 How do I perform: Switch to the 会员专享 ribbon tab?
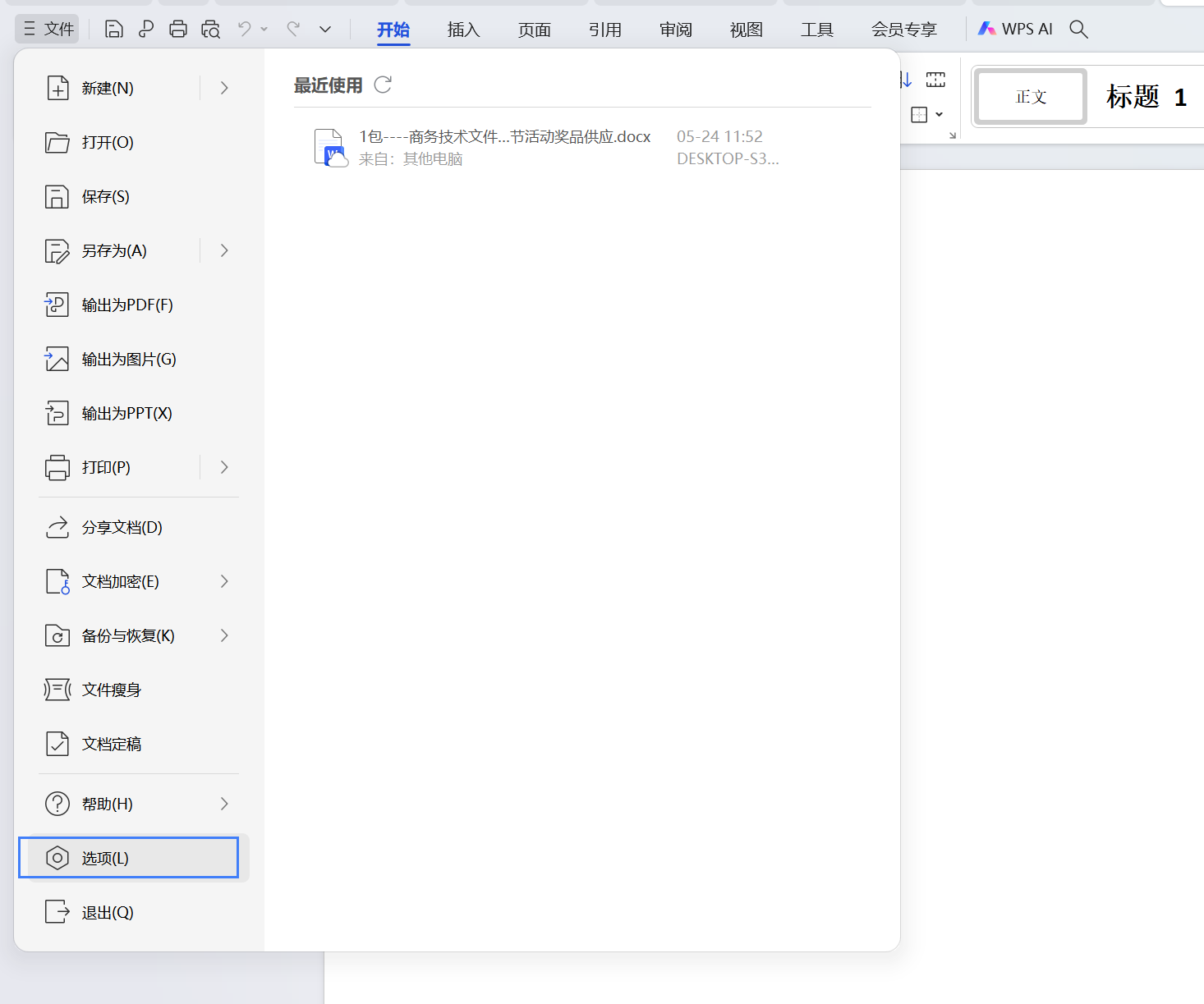click(x=904, y=30)
